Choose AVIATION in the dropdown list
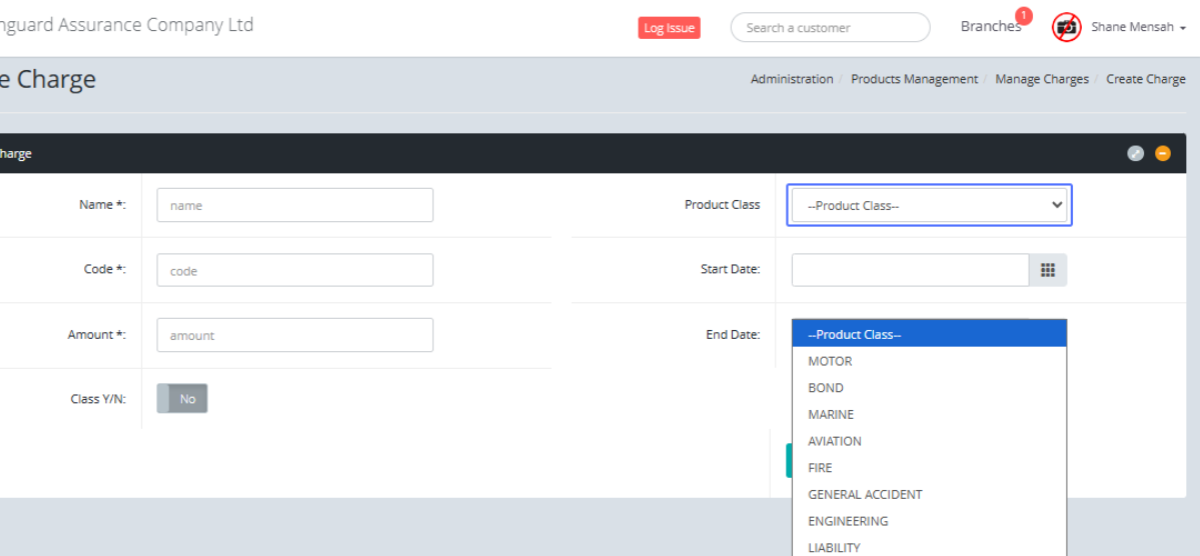The image size is (1200, 556). pos(834,441)
